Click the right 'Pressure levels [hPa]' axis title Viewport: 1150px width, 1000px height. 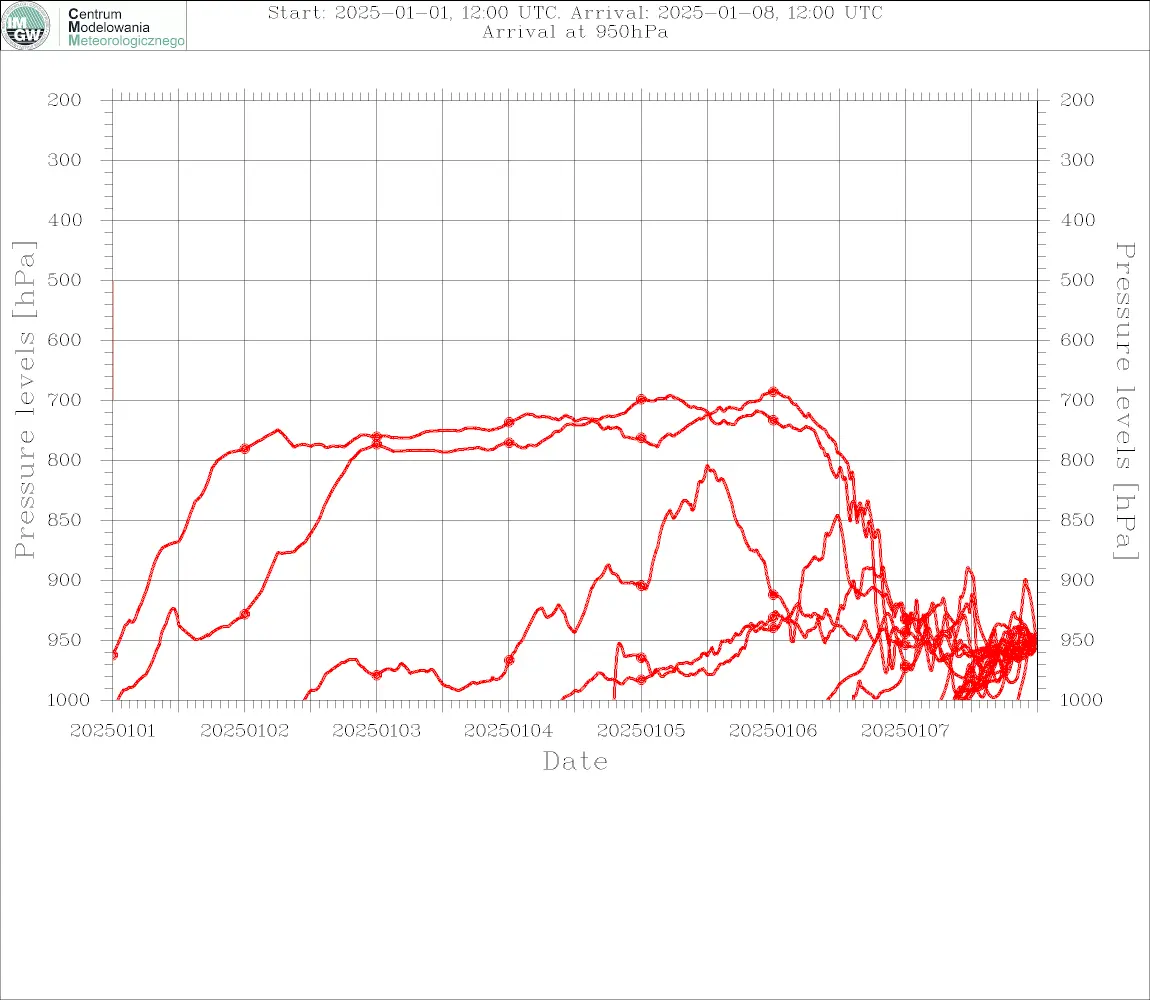(x=1126, y=401)
